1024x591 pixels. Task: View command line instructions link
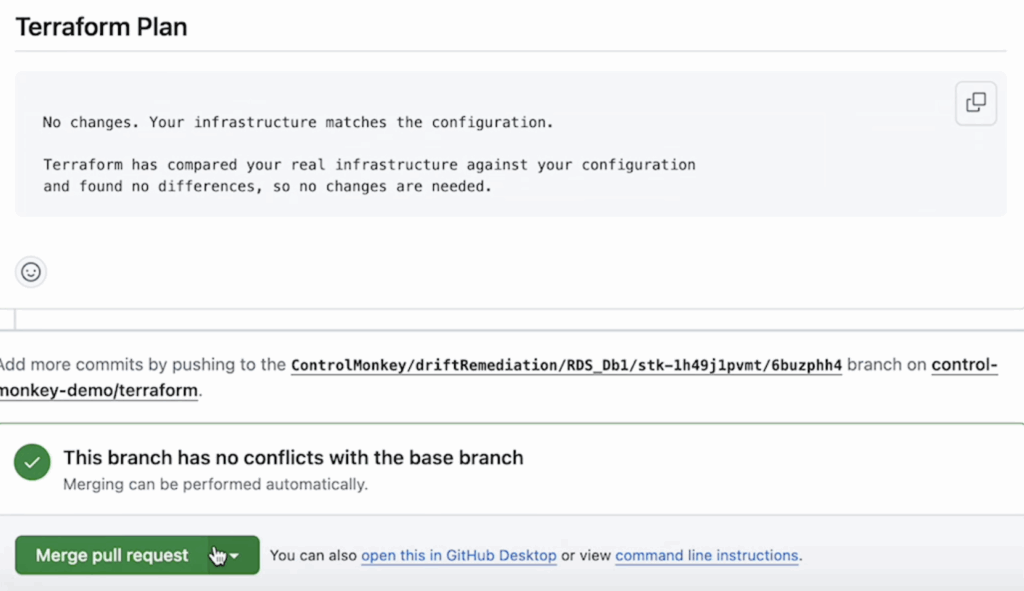[706, 556]
